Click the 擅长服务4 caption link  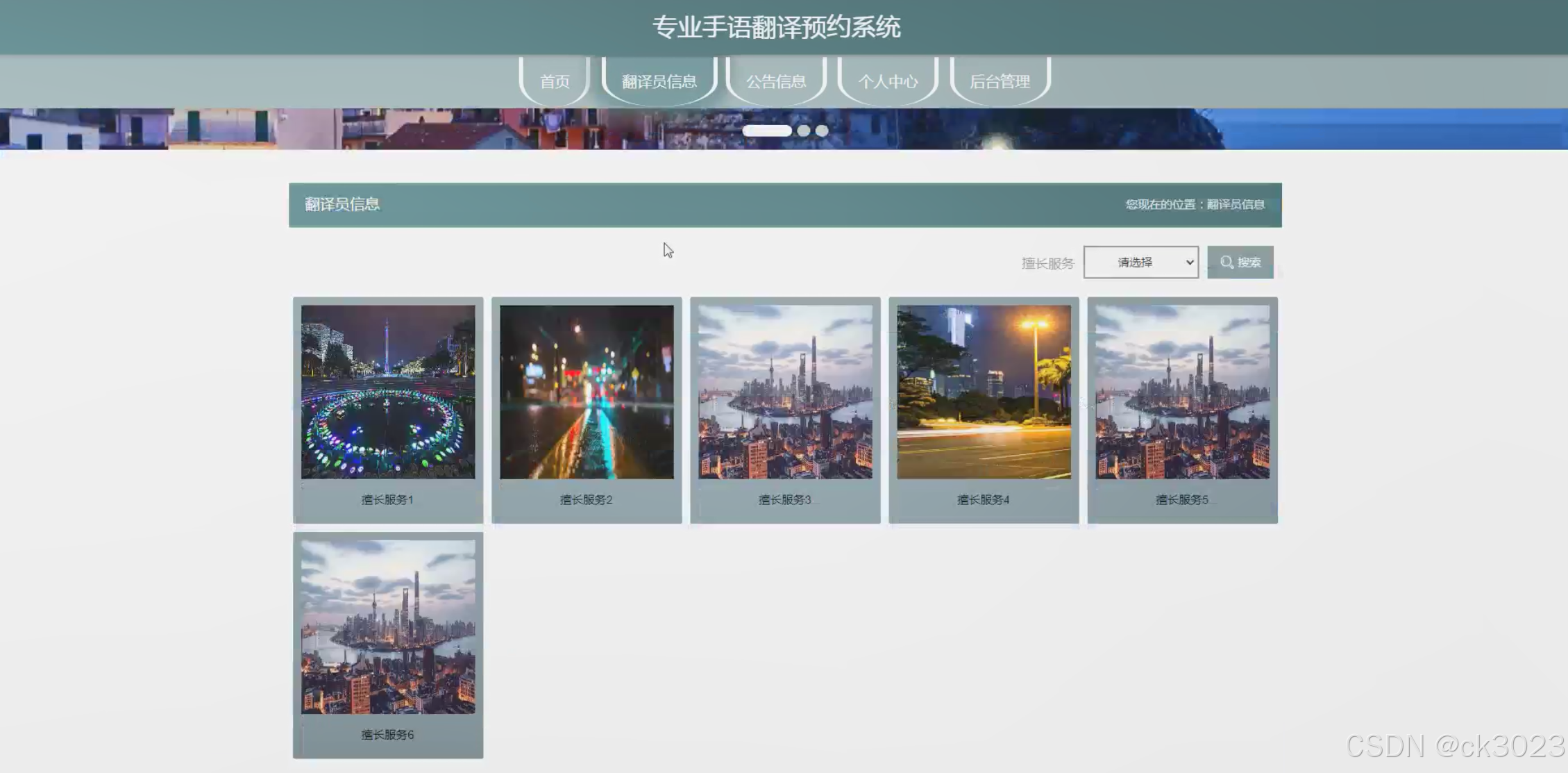click(983, 500)
